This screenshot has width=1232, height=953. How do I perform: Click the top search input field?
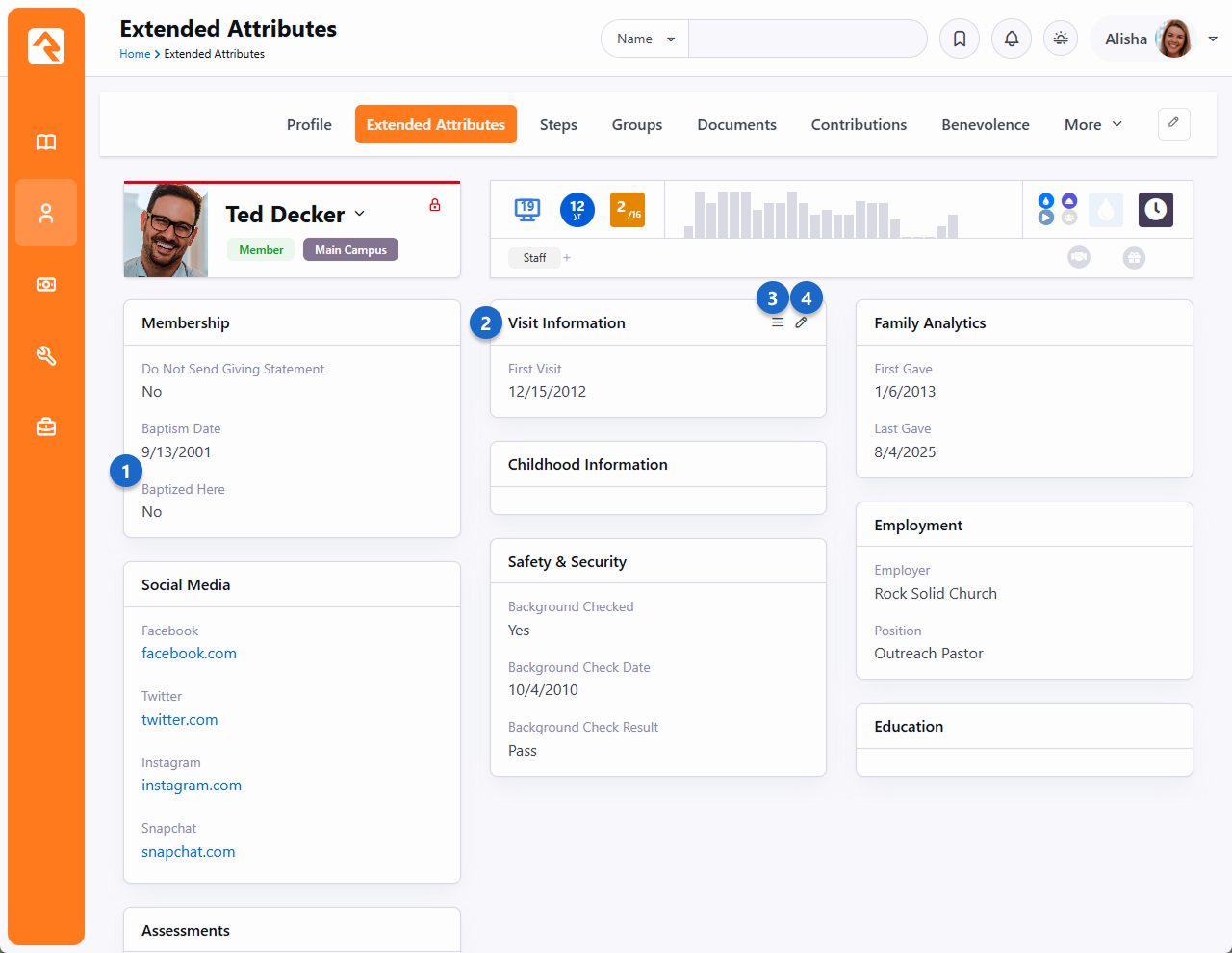pos(807,39)
